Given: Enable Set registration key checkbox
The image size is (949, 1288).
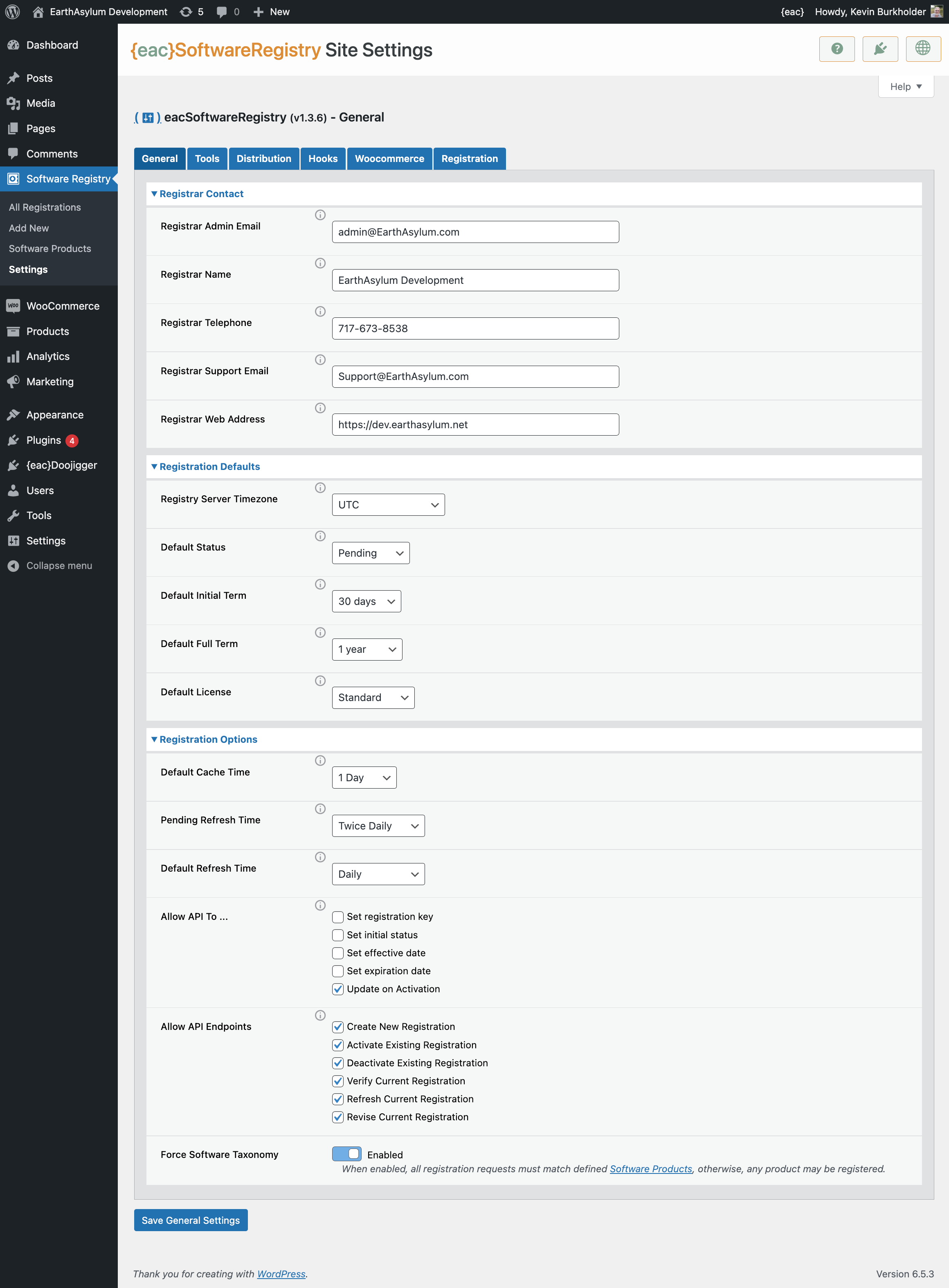Looking at the screenshot, I should click(x=338, y=917).
